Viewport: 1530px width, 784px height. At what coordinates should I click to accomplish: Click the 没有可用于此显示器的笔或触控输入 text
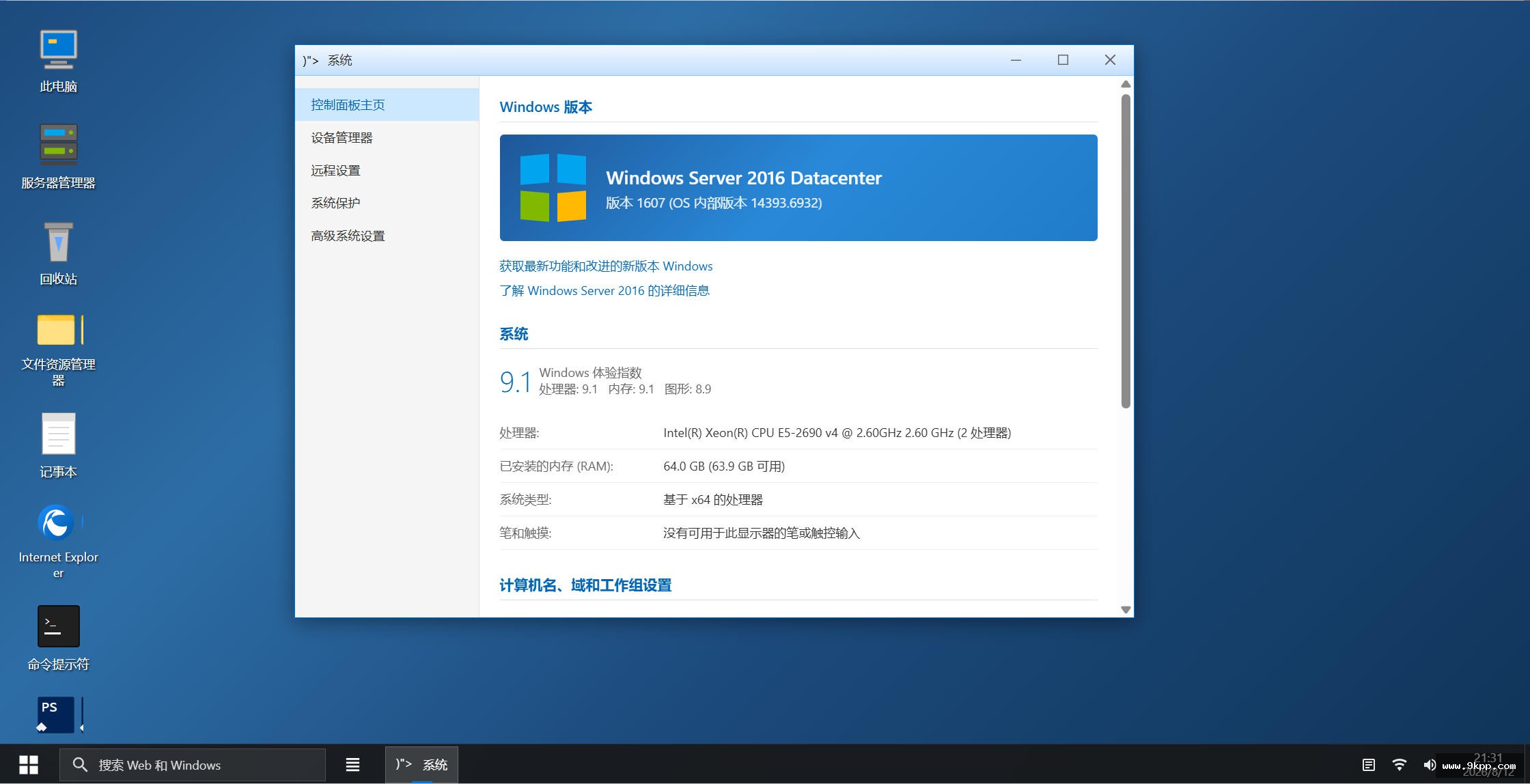[x=762, y=533]
